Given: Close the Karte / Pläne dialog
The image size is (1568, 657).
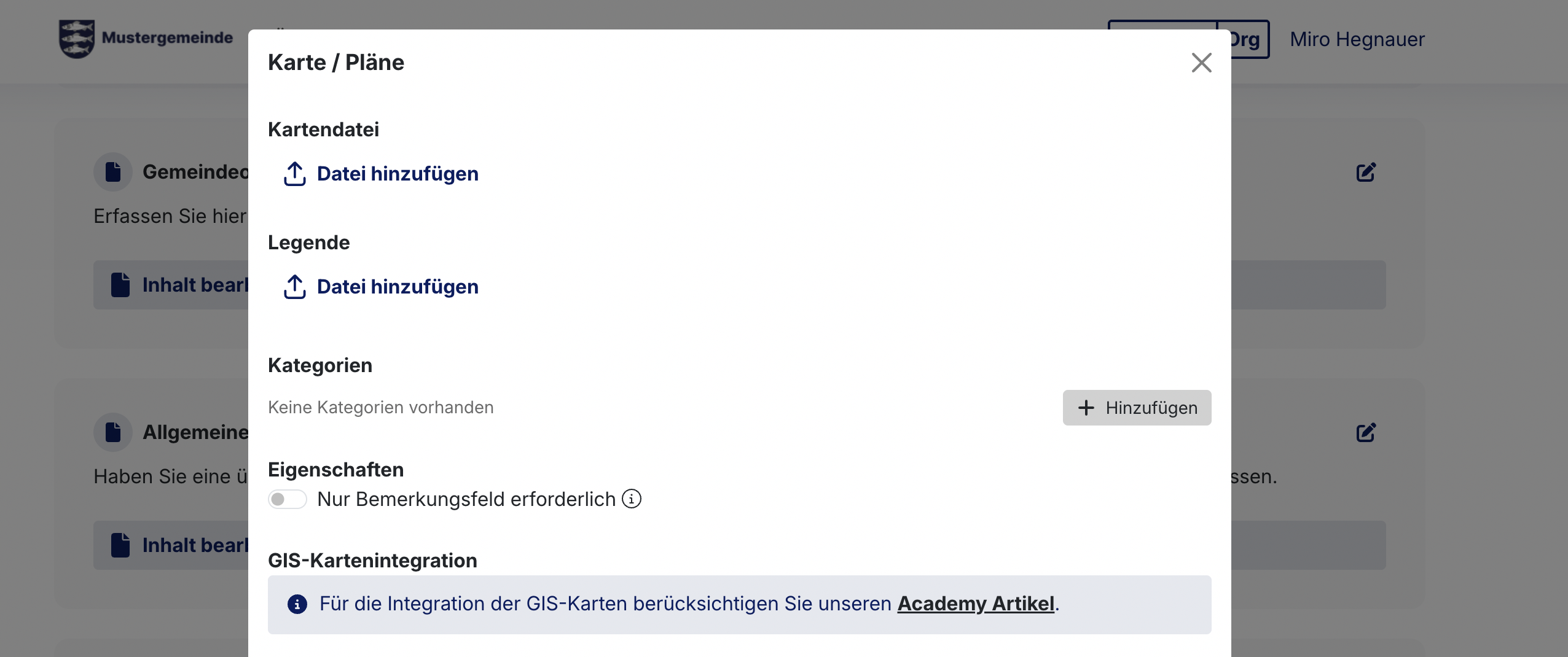Looking at the screenshot, I should 1201,63.
